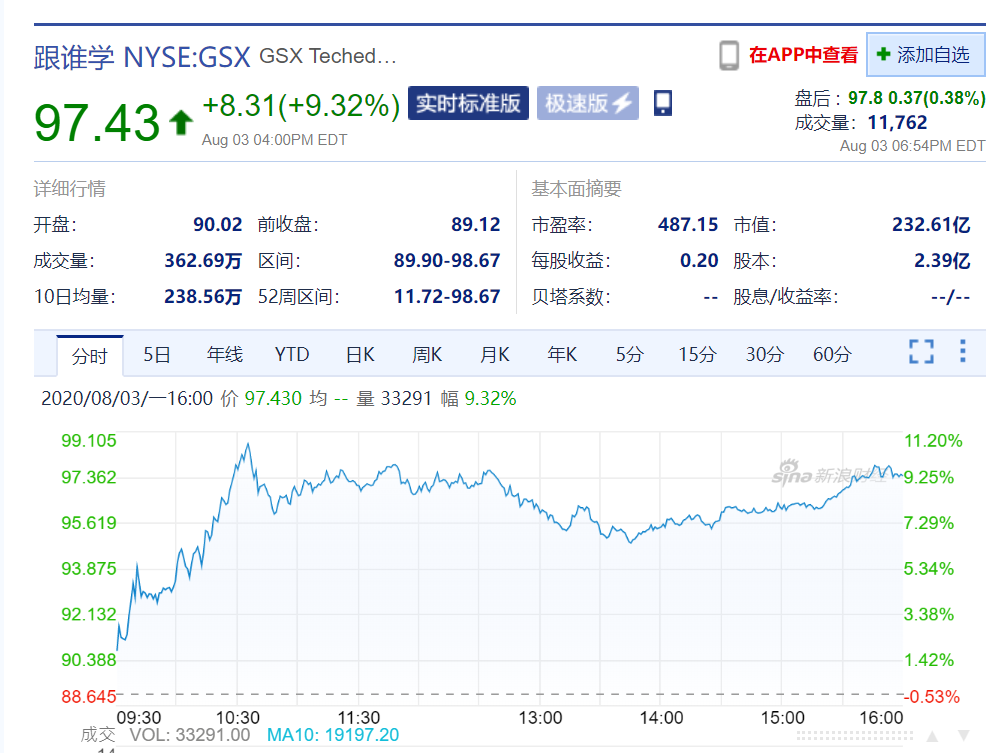1000x753 pixels.
Task: Switch to 年线 chart tab
Action: 225,354
